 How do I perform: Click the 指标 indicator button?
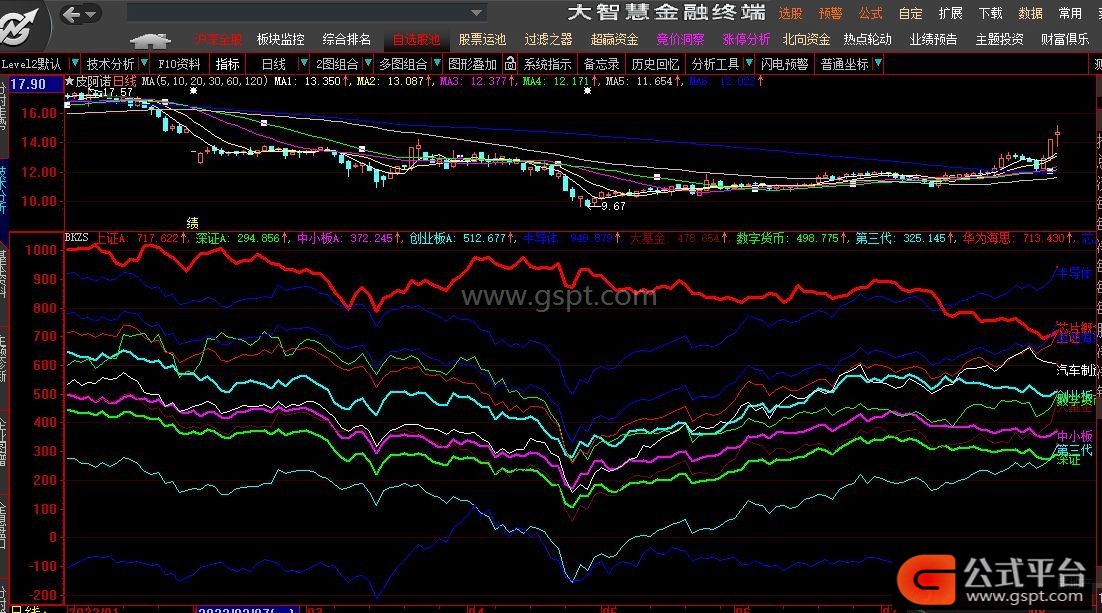tap(228, 64)
